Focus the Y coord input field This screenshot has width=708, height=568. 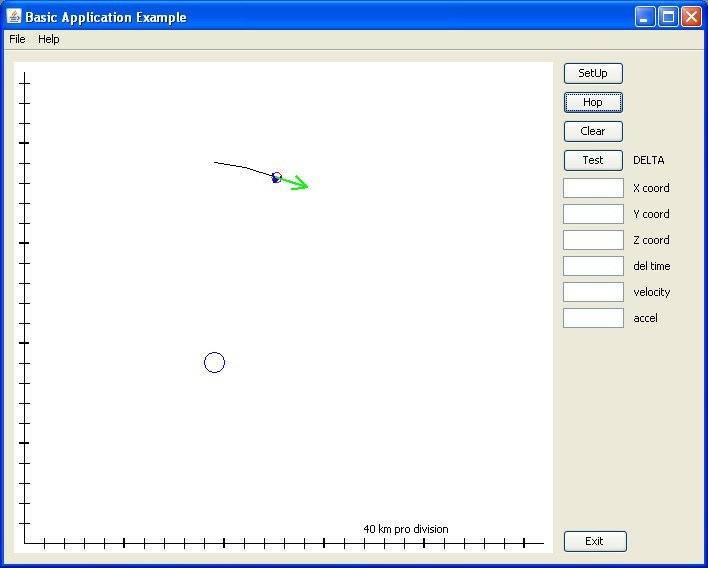[593, 214]
